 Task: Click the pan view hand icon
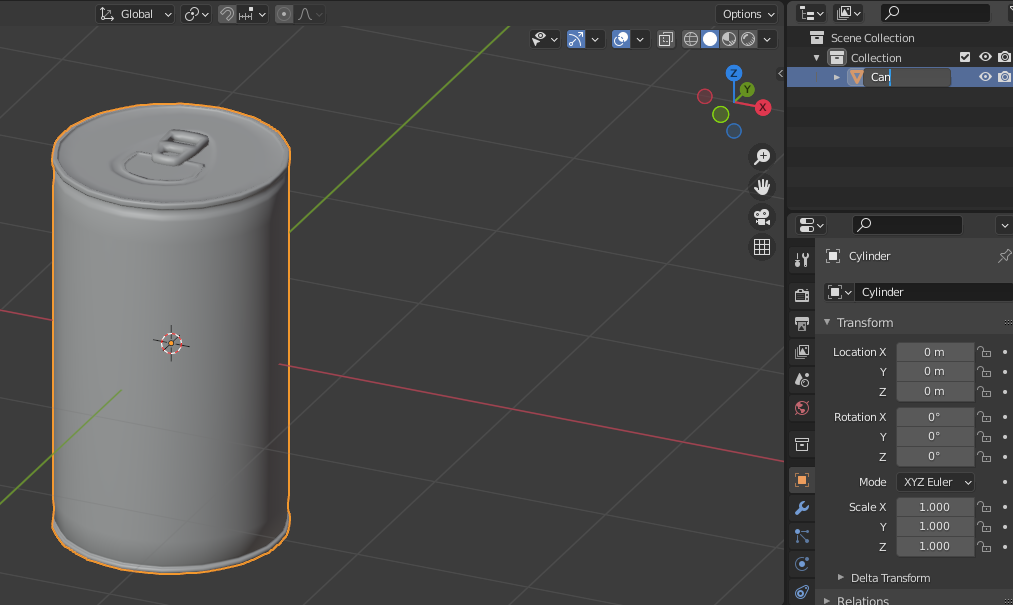(762, 186)
